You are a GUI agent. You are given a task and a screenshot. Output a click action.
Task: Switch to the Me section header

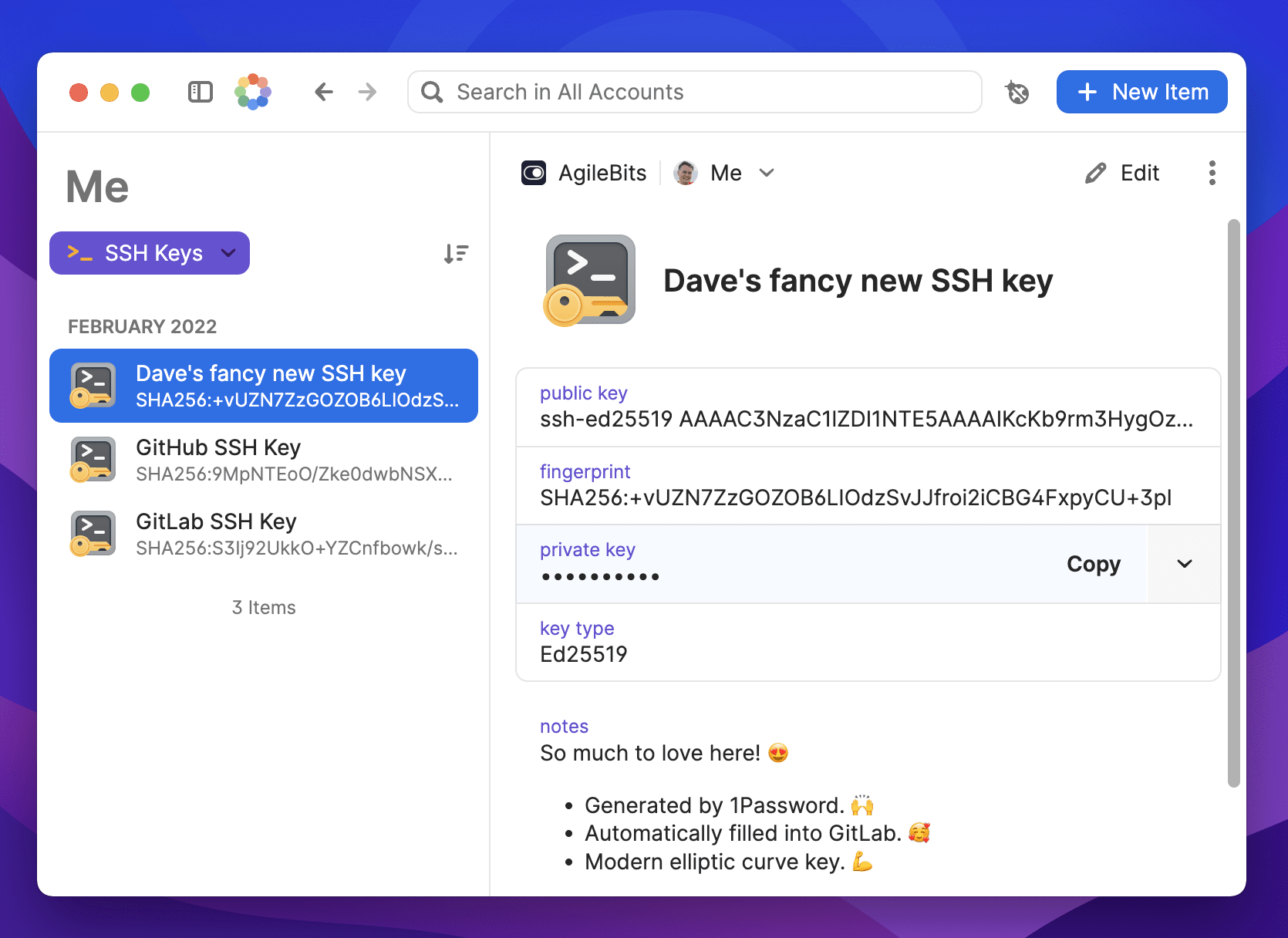tap(96, 186)
